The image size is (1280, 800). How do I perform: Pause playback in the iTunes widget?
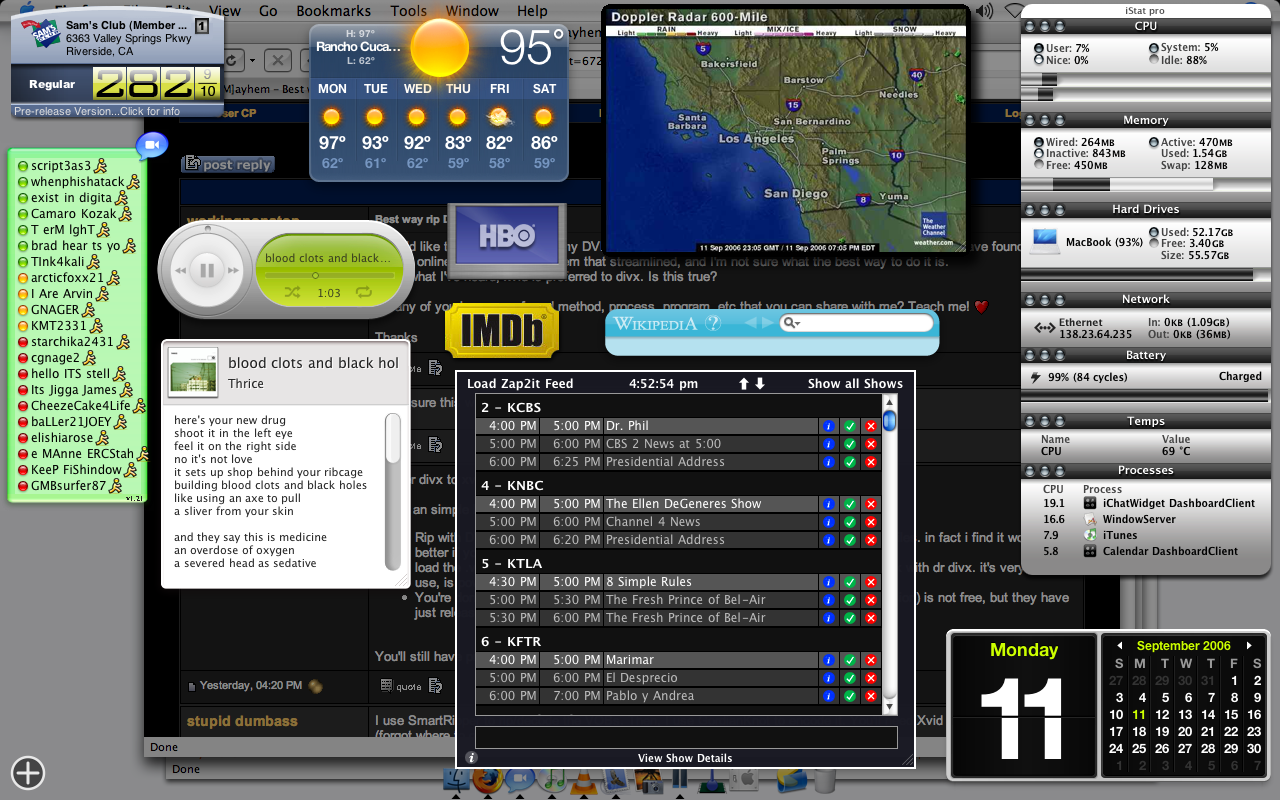point(208,270)
